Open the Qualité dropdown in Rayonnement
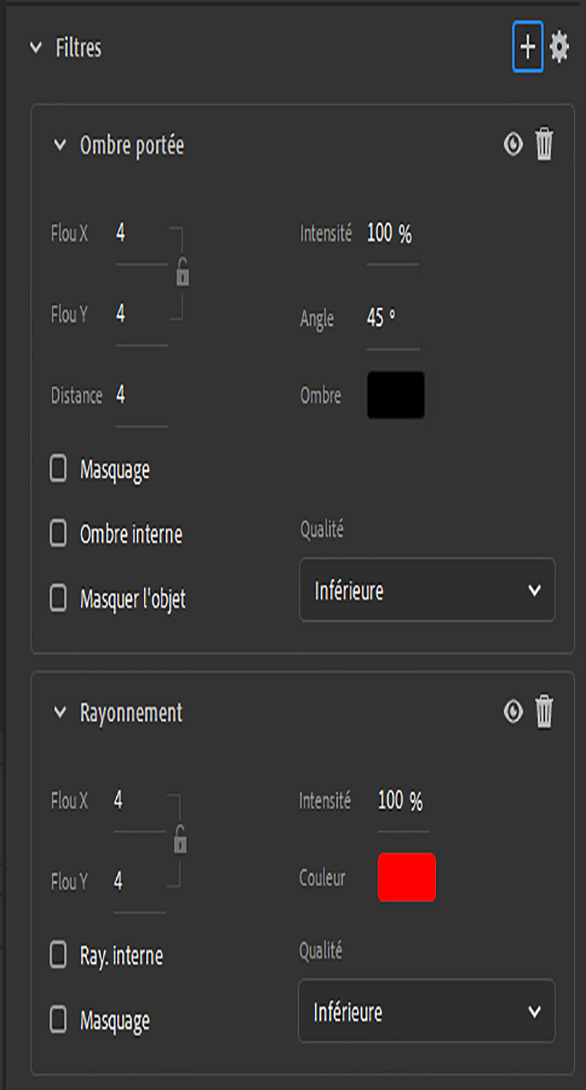Viewport: 586px width, 1090px height. [x=427, y=1011]
